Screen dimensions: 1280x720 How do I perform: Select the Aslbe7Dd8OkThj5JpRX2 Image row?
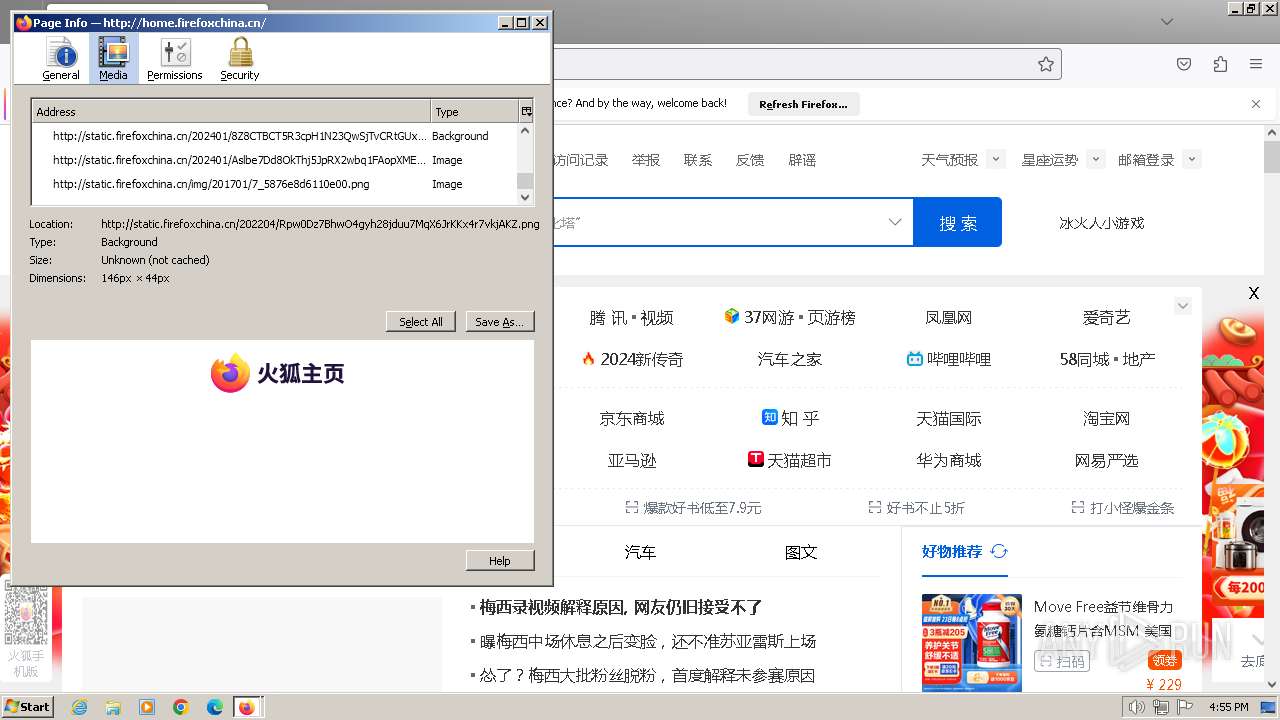pyautogui.click(x=274, y=160)
